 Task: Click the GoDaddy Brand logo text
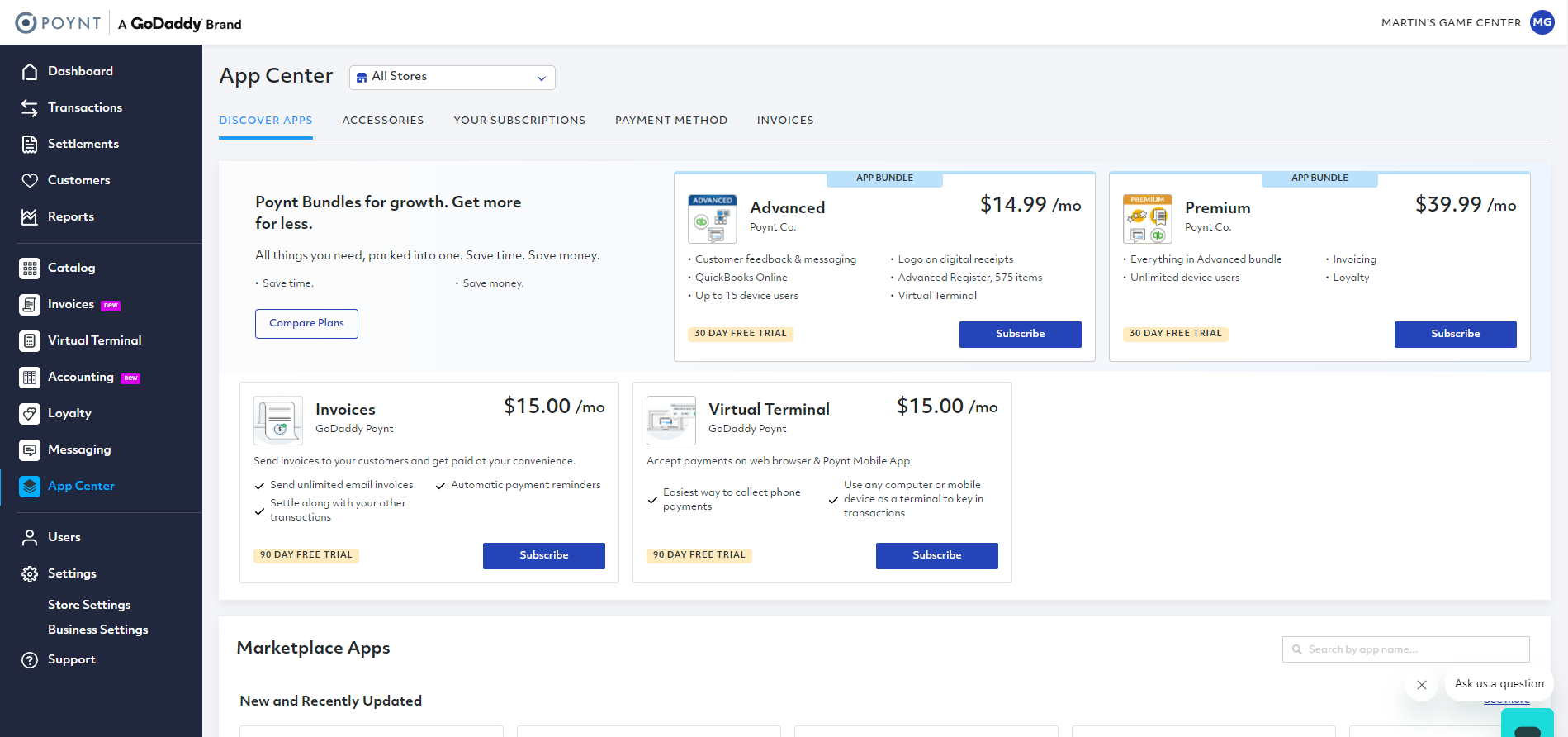click(180, 24)
